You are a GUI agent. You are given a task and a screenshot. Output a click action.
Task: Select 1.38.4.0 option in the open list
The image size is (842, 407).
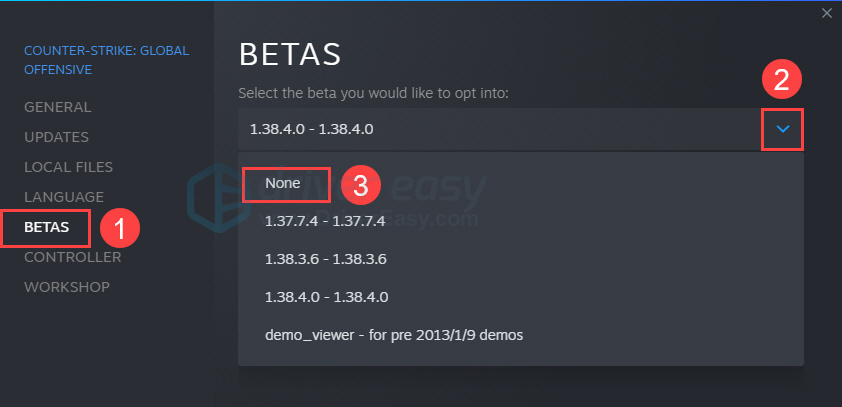pyautogui.click(x=326, y=297)
